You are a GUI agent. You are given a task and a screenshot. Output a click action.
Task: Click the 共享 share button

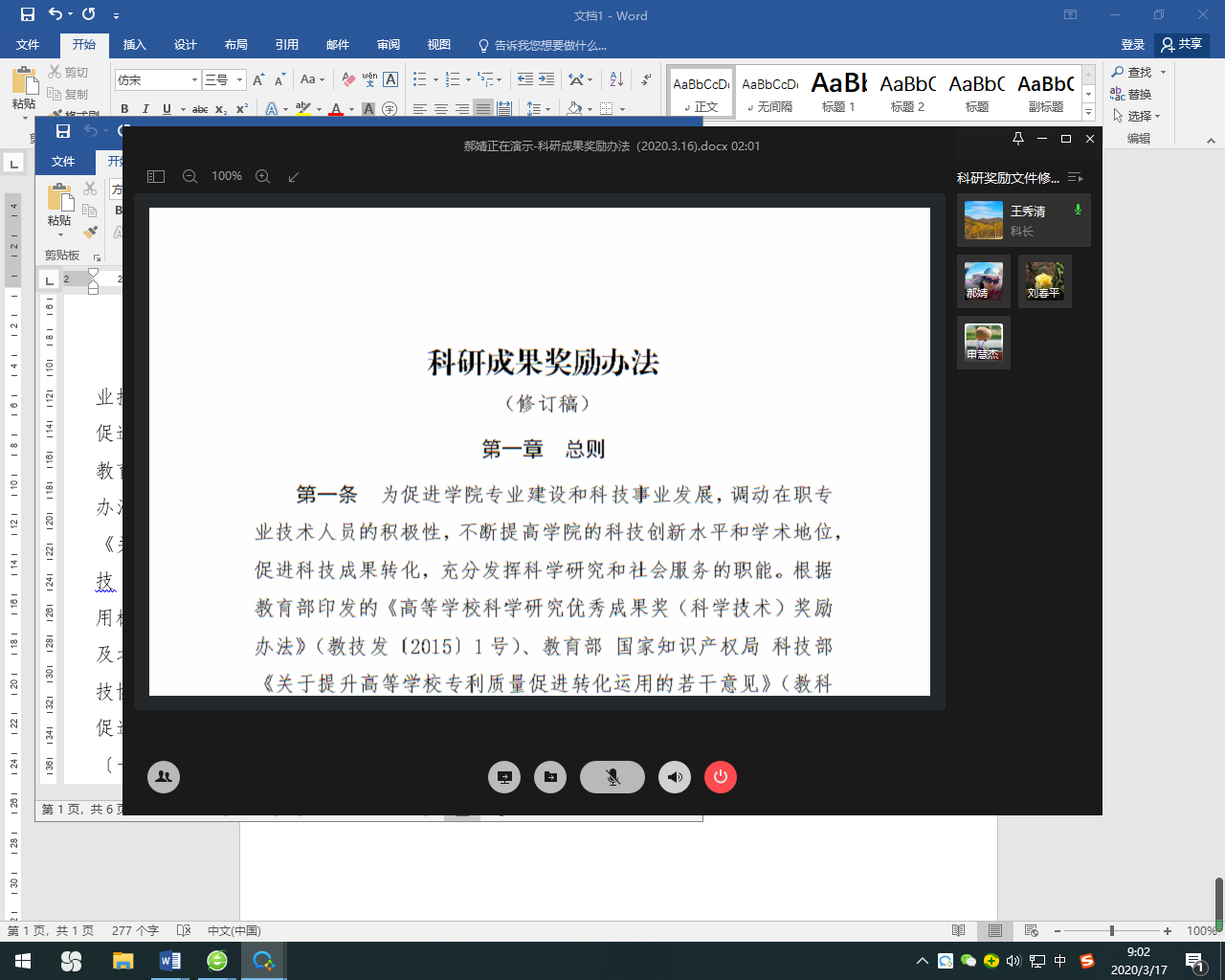[x=1183, y=44]
